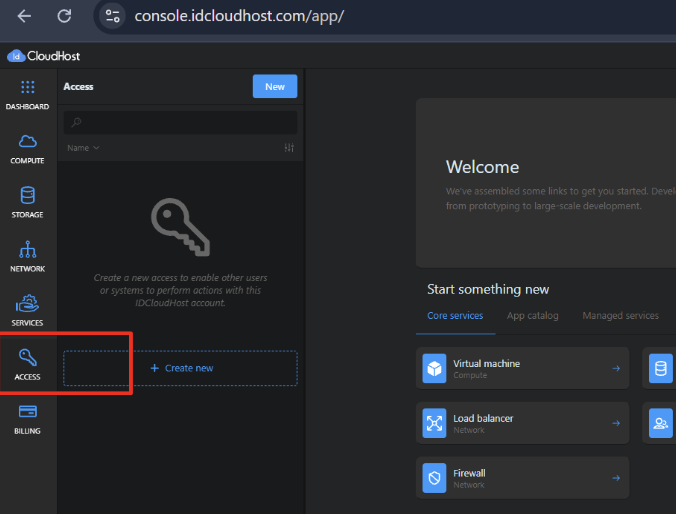The image size is (676, 514).
Task: Open the Dashboard sidebar section
Action: point(28,94)
